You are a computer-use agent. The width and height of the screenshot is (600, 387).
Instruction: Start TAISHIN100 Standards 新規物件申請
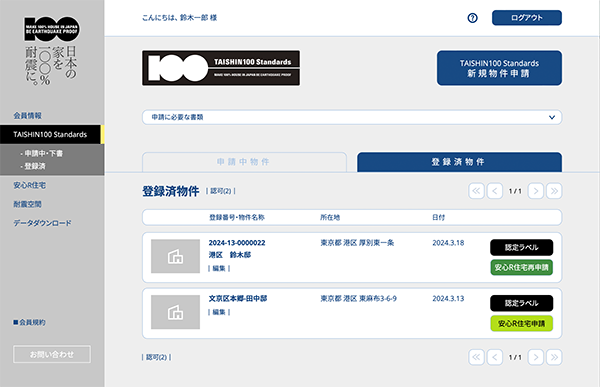pos(499,68)
